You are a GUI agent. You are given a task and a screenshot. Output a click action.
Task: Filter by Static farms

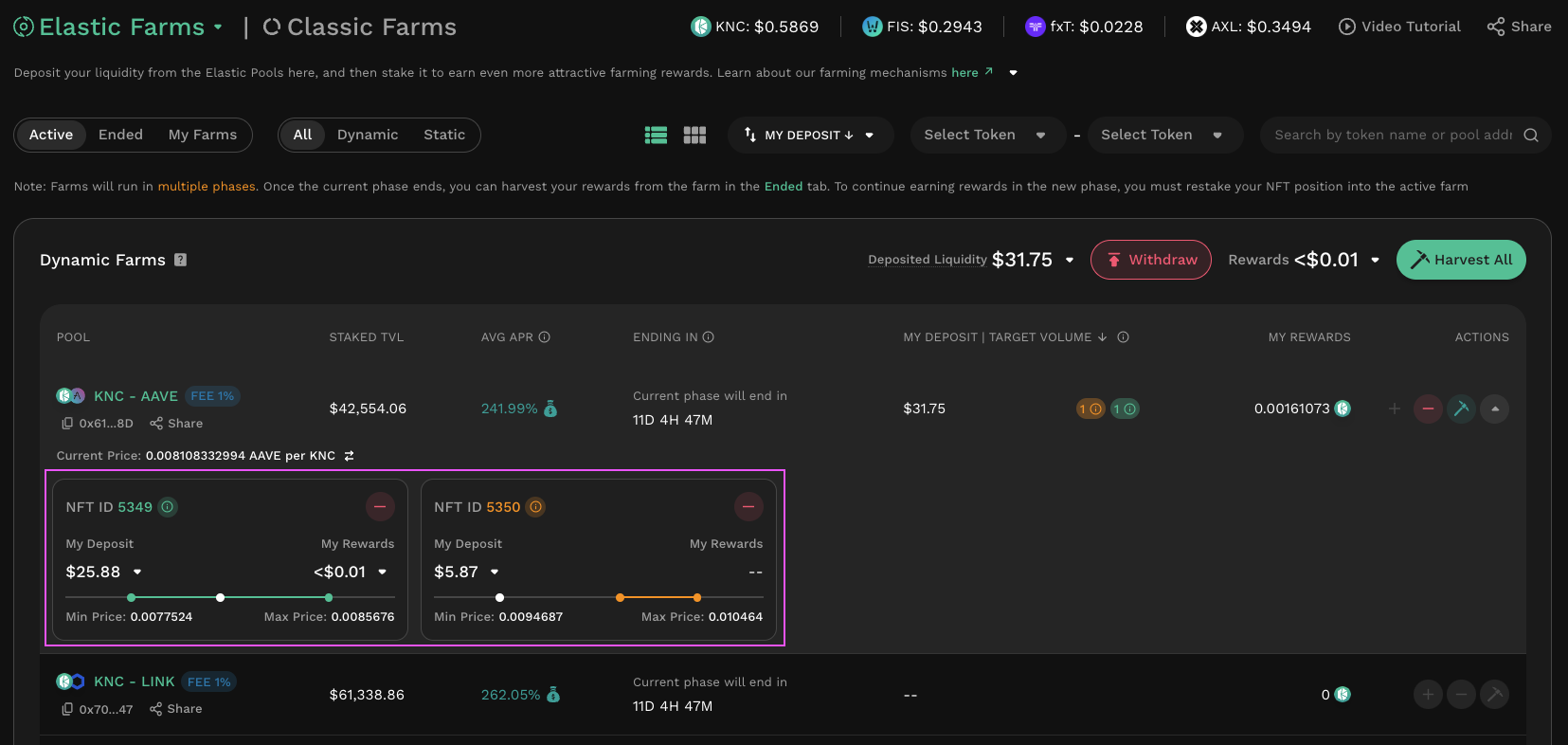(444, 135)
